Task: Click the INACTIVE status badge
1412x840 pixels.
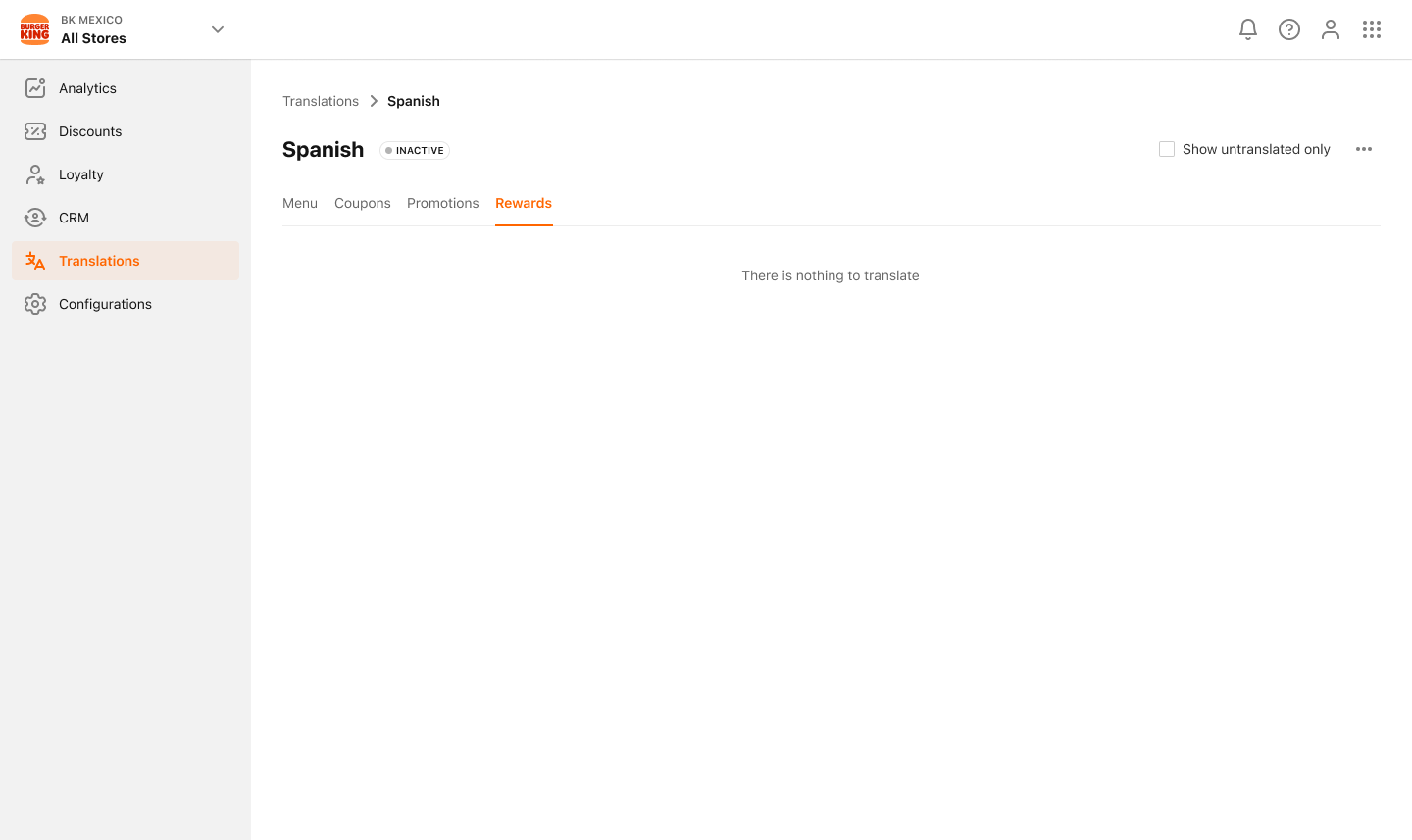Action: 415,150
